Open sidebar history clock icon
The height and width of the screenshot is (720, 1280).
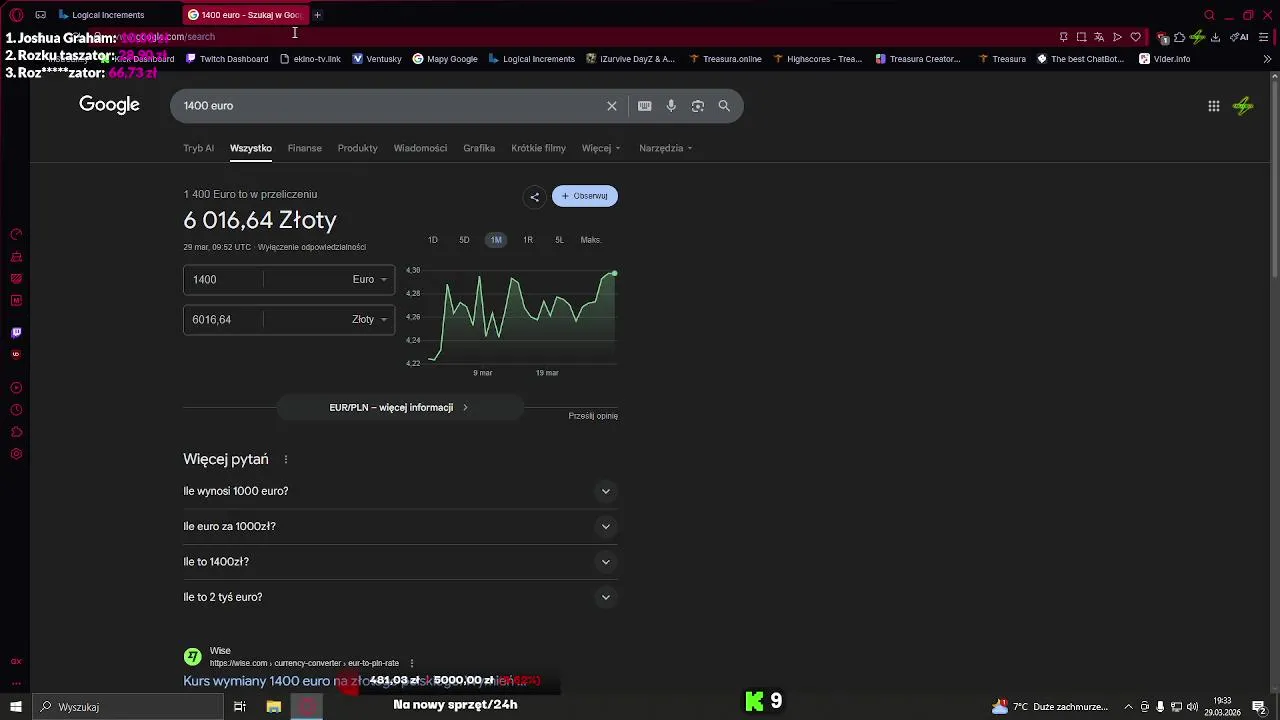point(16,410)
